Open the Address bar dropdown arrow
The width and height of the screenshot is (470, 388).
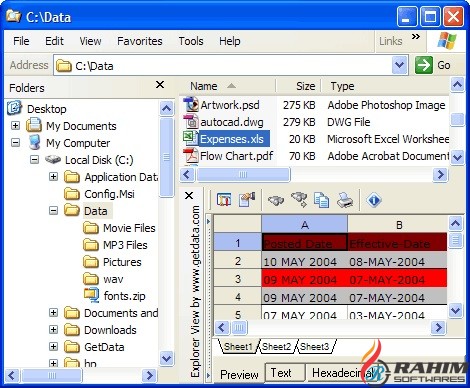[x=399, y=65]
